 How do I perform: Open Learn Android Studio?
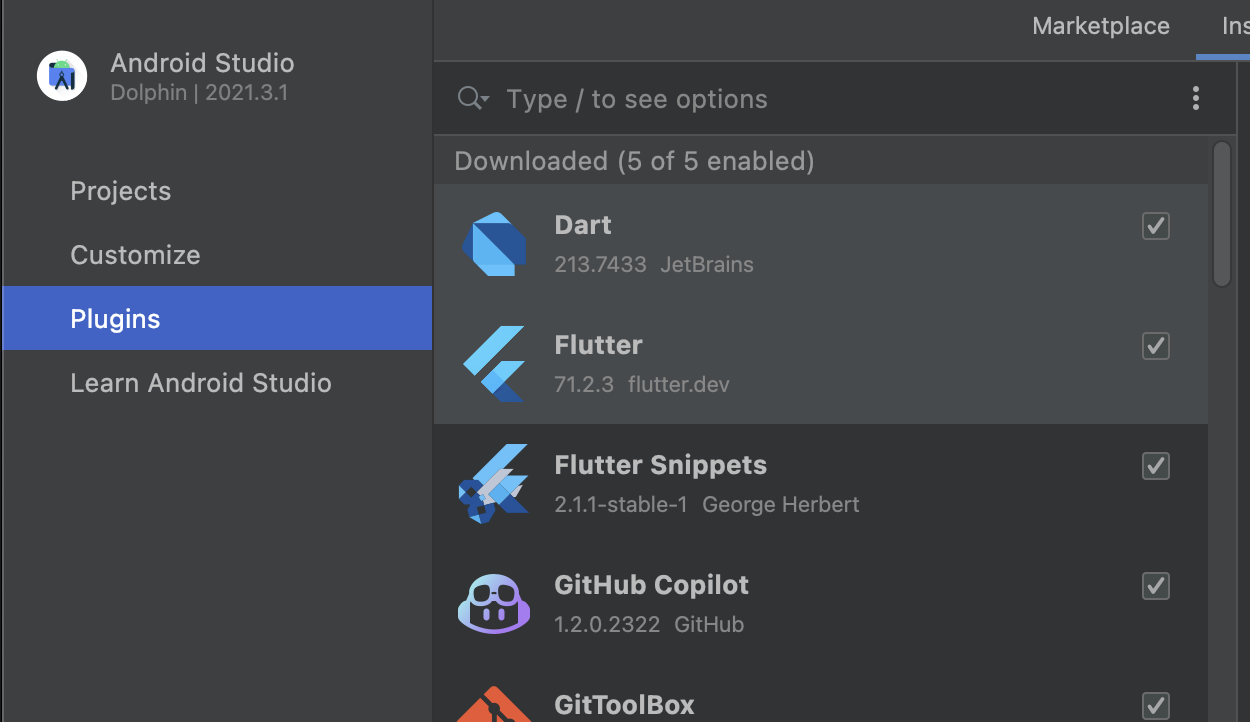click(x=217, y=383)
